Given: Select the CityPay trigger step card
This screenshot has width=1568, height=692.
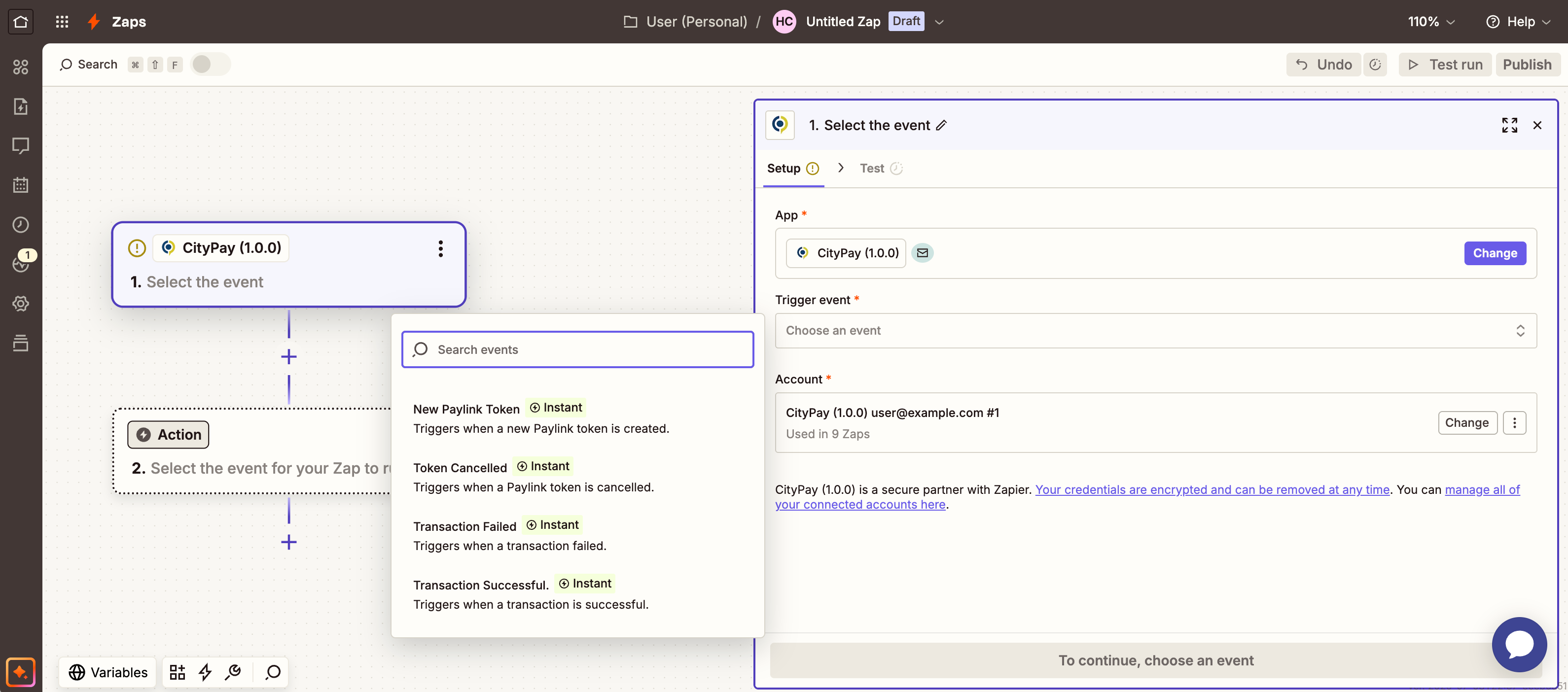Looking at the screenshot, I should [x=288, y=264].
